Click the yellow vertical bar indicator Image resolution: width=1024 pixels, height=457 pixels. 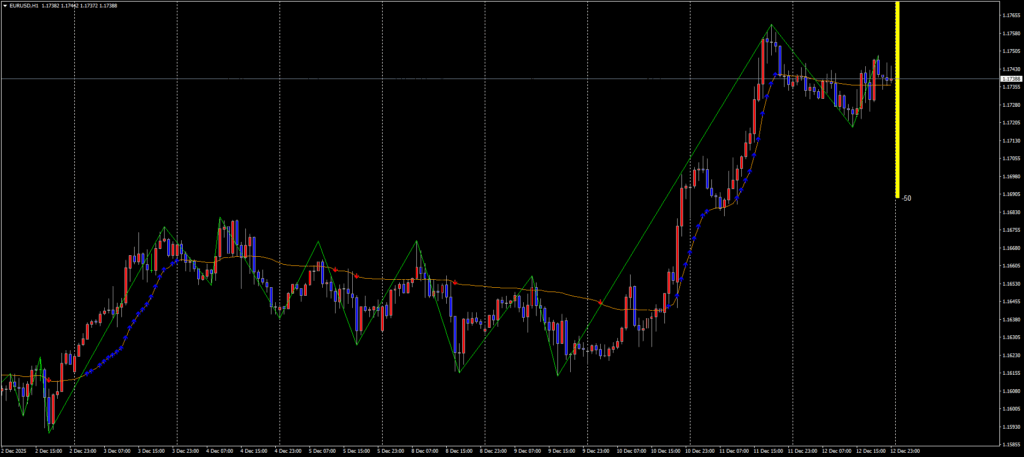point(898,100)
